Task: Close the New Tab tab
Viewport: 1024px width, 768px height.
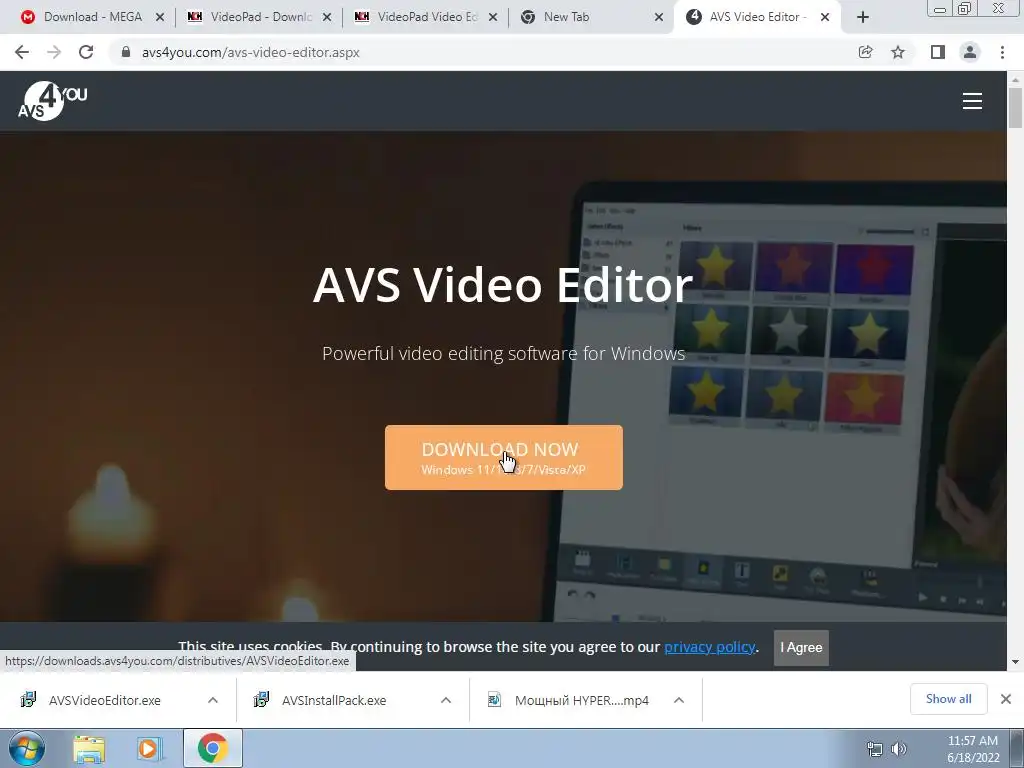Action: click(660, 18)
